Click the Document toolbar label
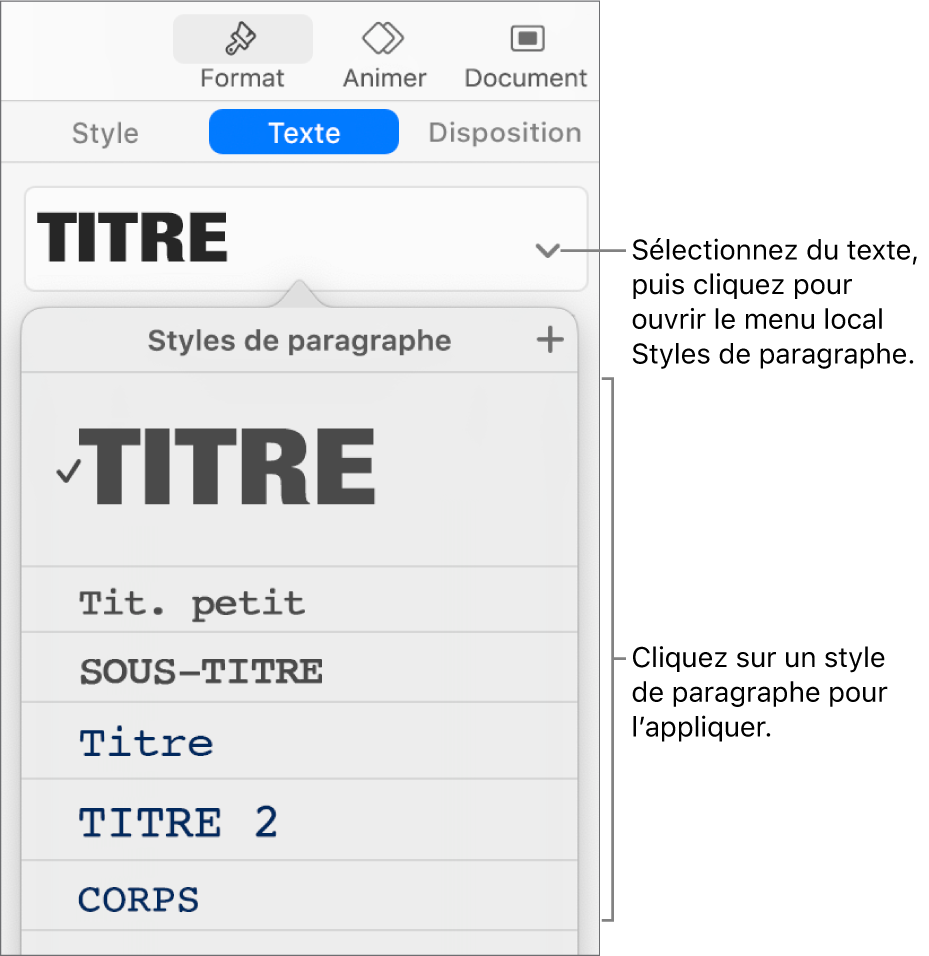 coord(526,78)
